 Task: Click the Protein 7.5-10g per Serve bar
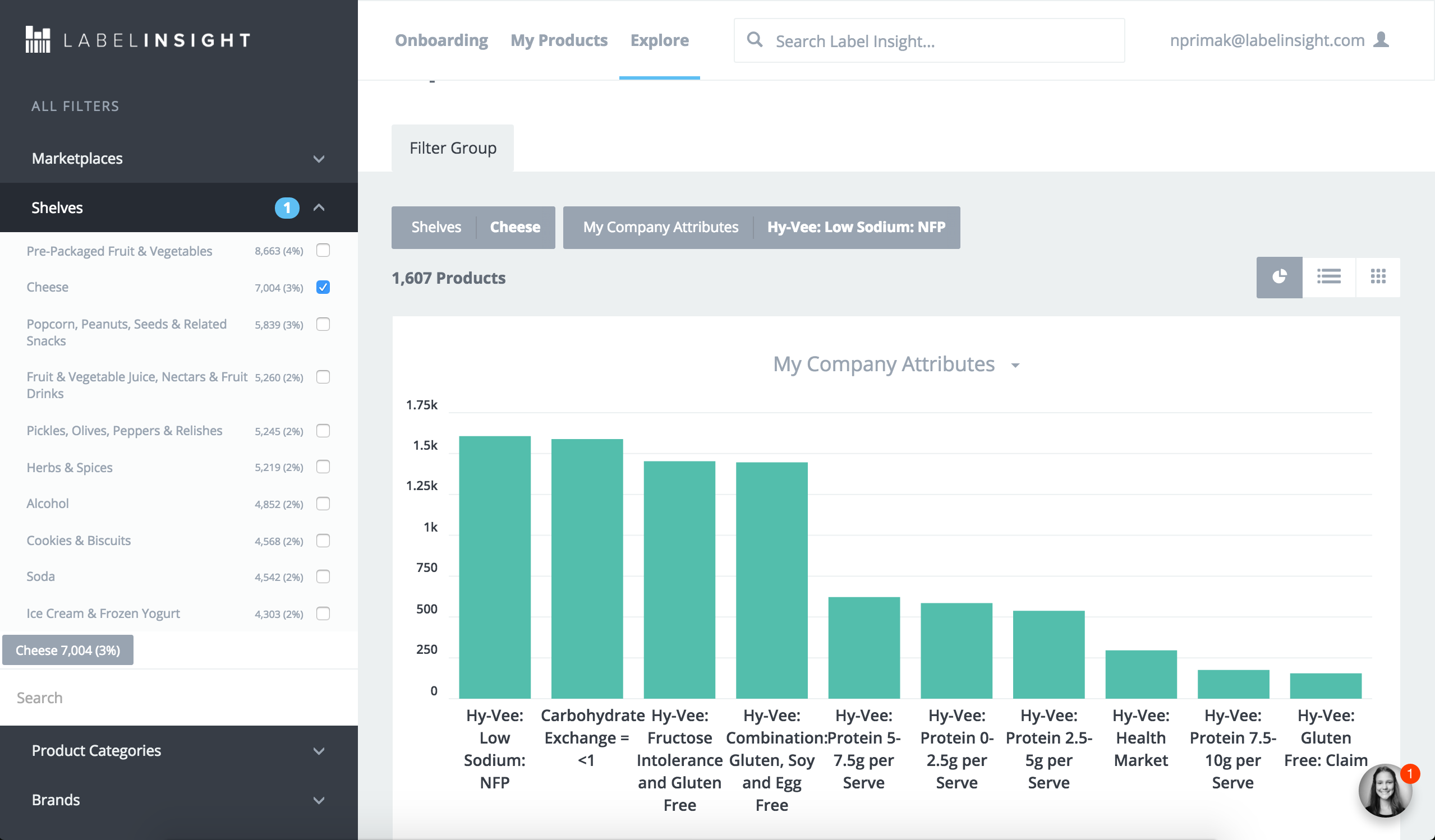(x=1234, y=684)
